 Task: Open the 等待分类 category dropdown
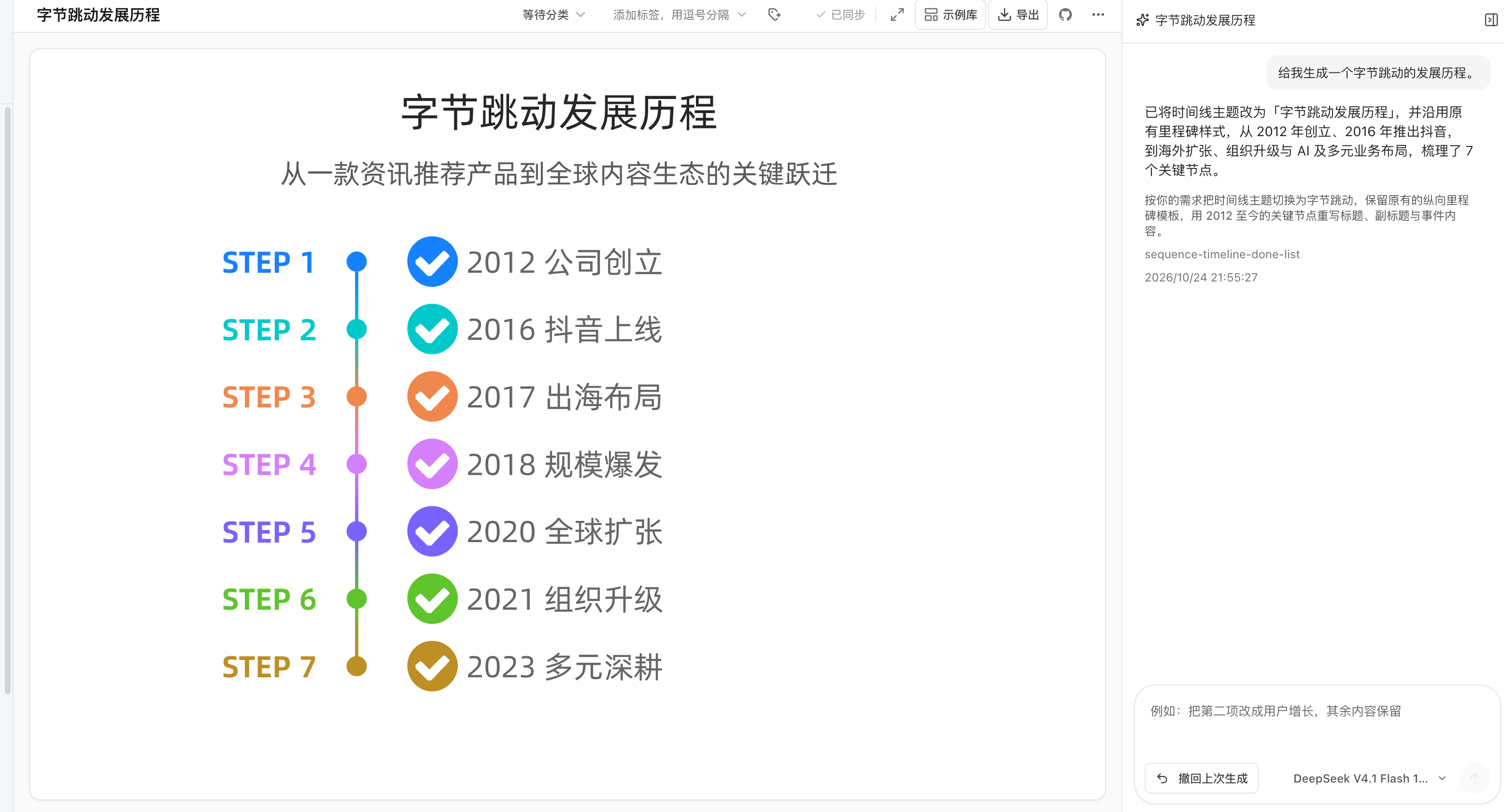click(553, 14)
